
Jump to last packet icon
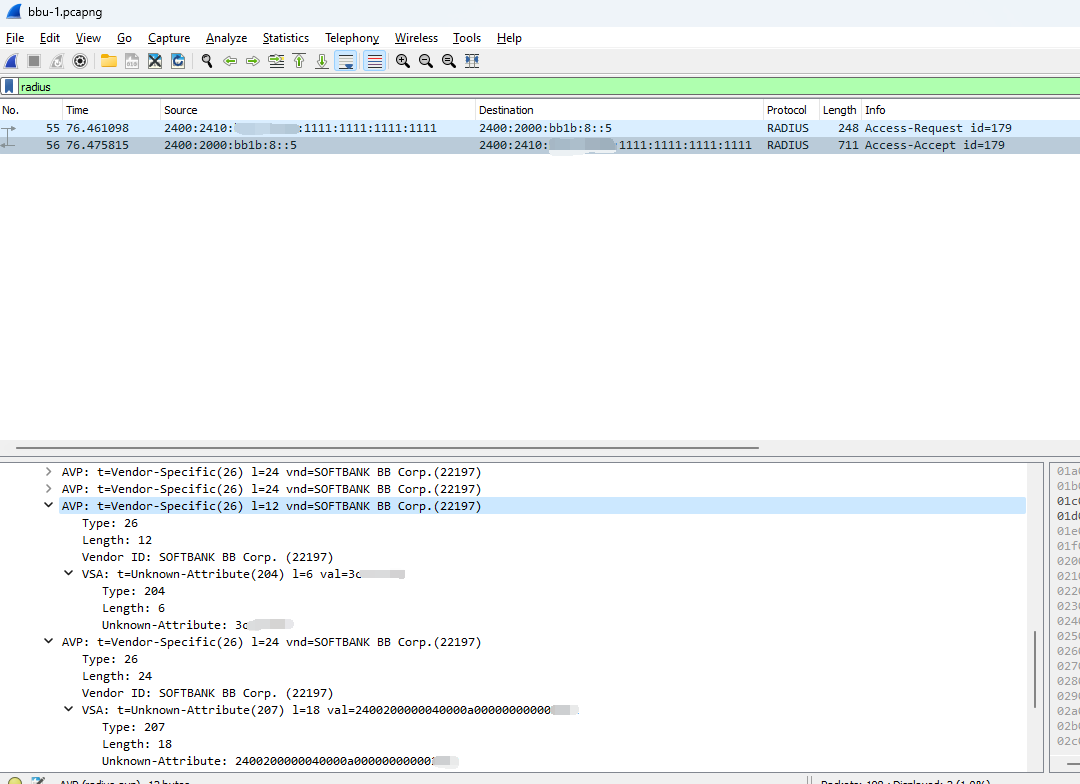pyautogui.click(x=322, y=61)
